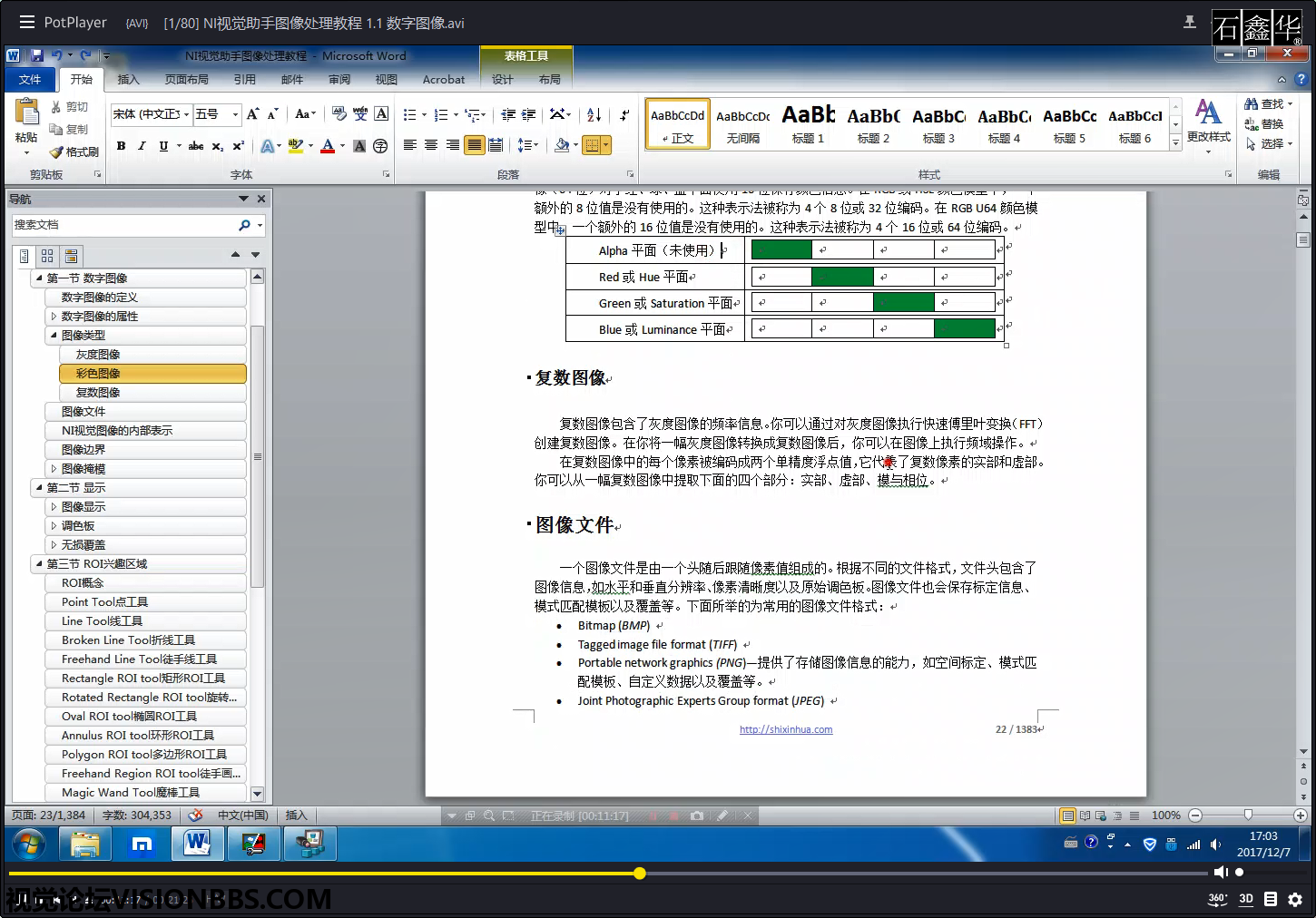Apply red font color
The image size is (1316, 918).
(x=328, y=146)
